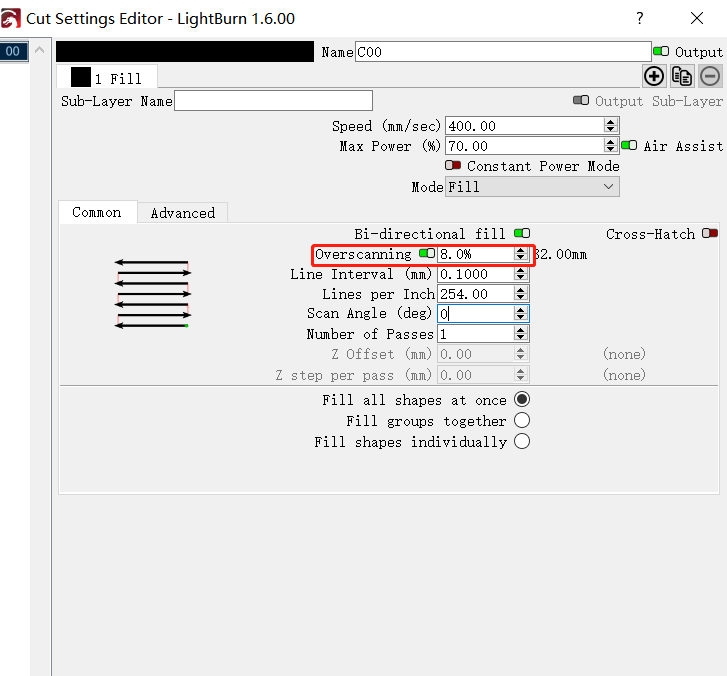727x676 pixels.
Task: Click the Sub-Layer Name input field
Action: (x=273, y=100)
